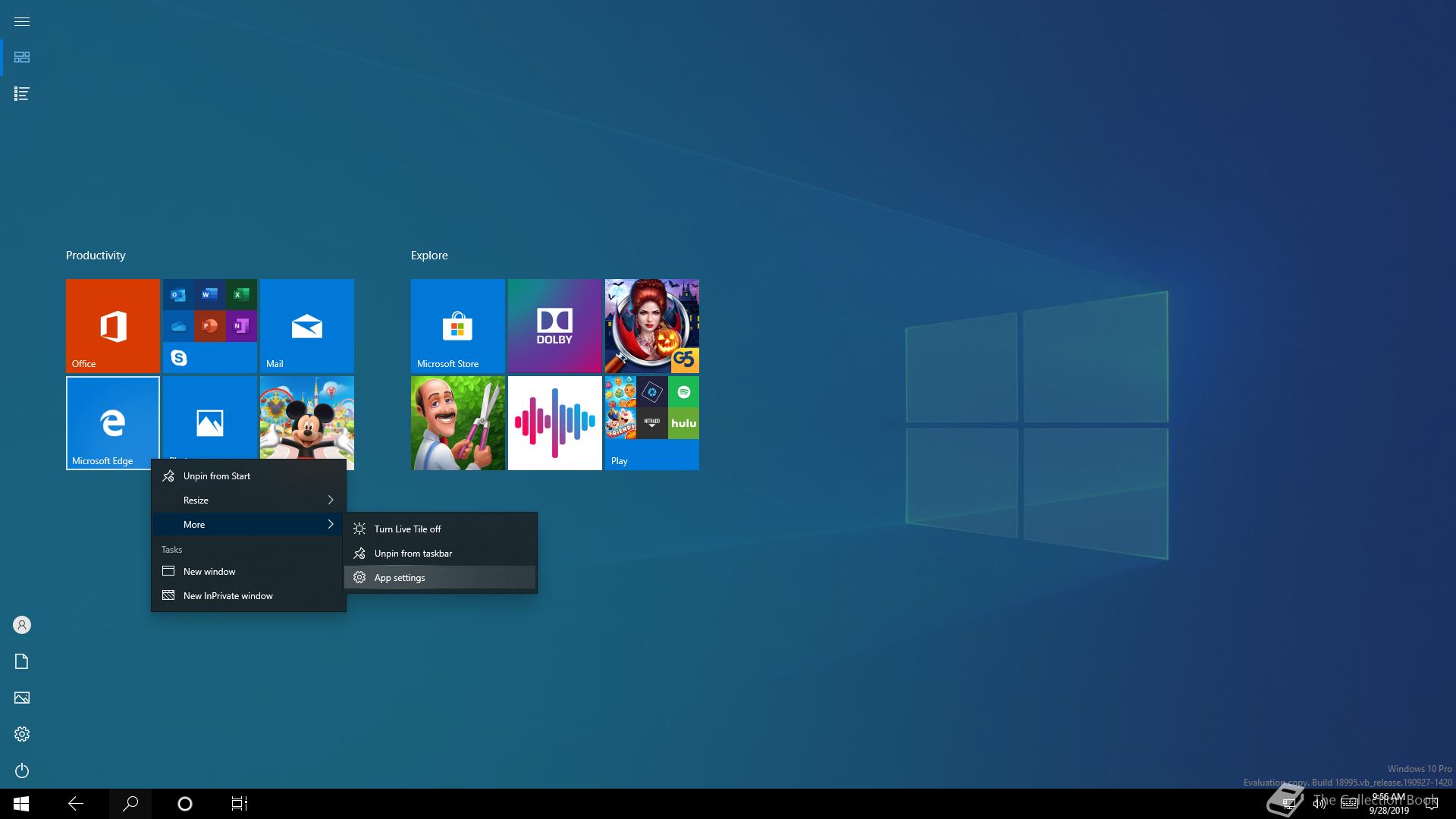Open the Microsoft Store tile

[458, 326]
